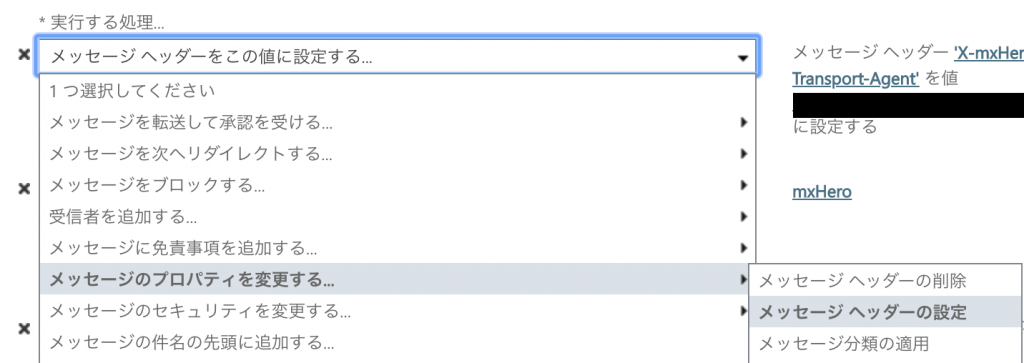The height and width of the screenshot is (363, 1024).
Task: Click the mxHero link
Action: 822,192
